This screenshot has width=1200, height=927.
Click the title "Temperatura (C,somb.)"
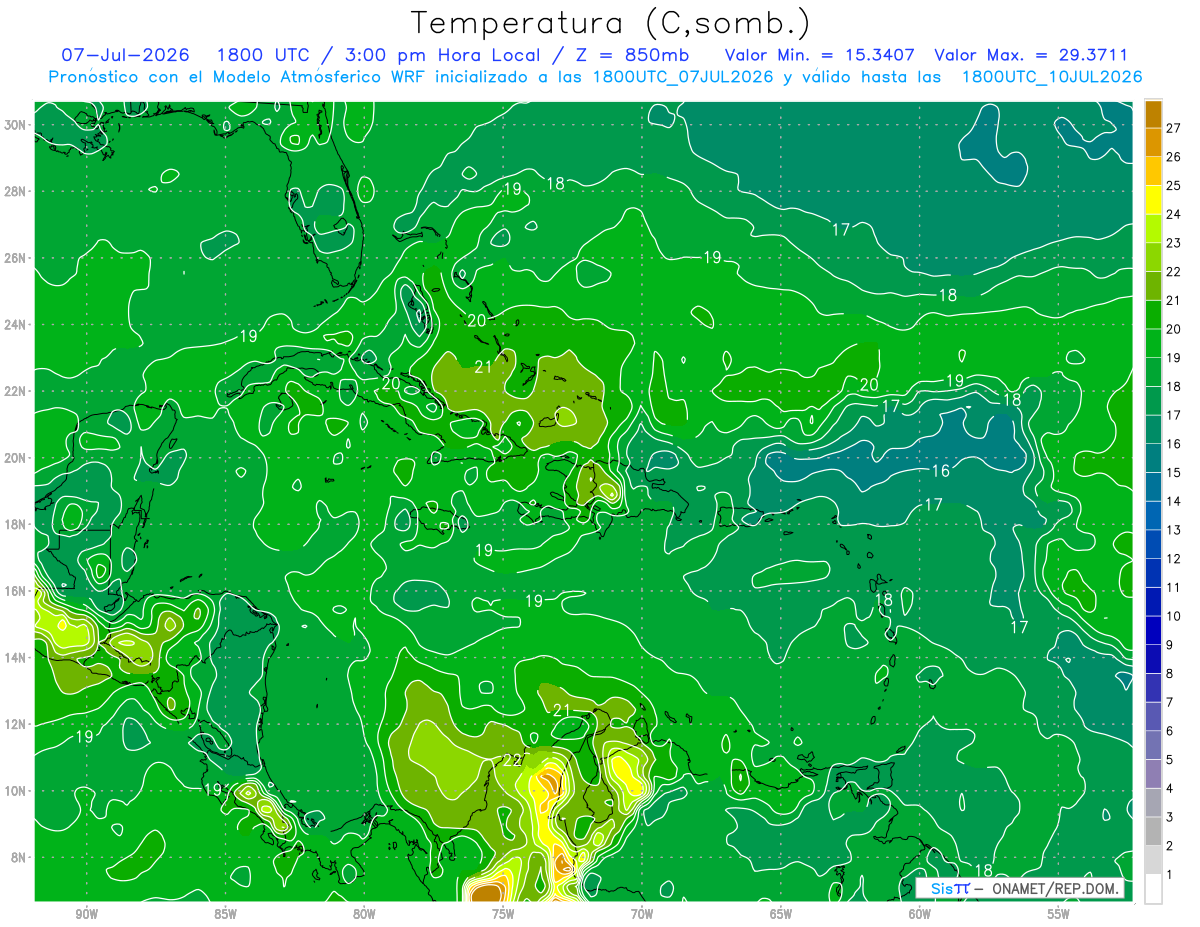(x=610, y=23)
